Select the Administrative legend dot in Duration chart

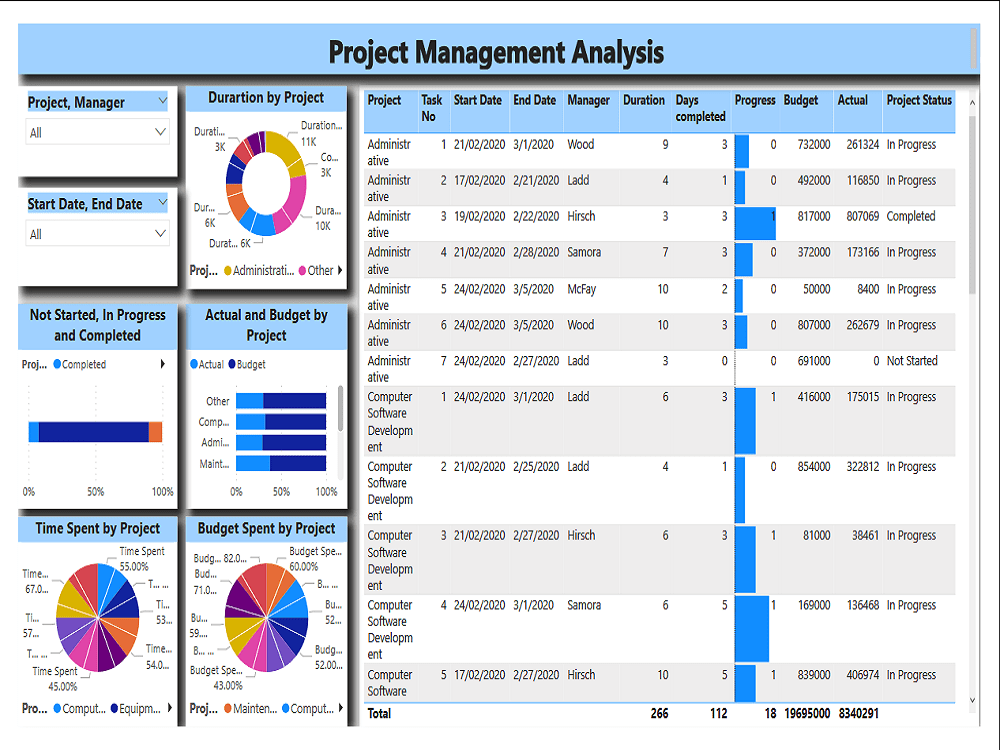[x=227, y=268]
